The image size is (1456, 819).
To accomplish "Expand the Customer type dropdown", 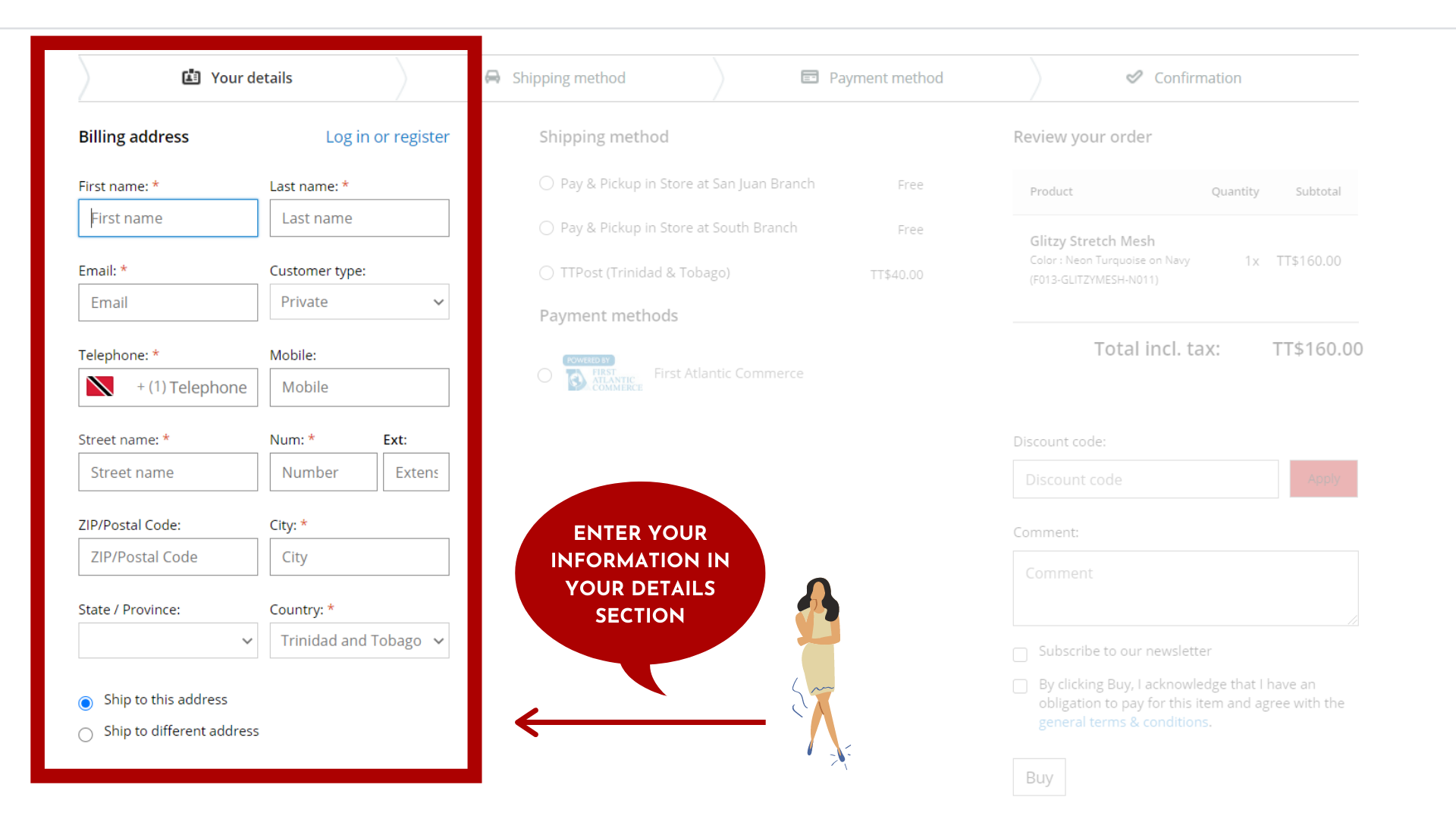I will [359, 301].
